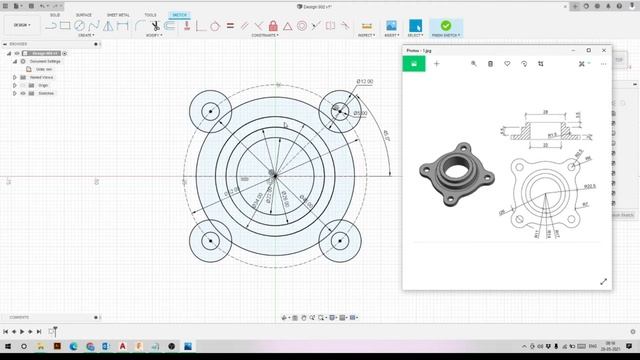The height and width of the screenshot is (360, 640).
Task: Select the Rectangle sketch tool
Action: tap(65, 26)
